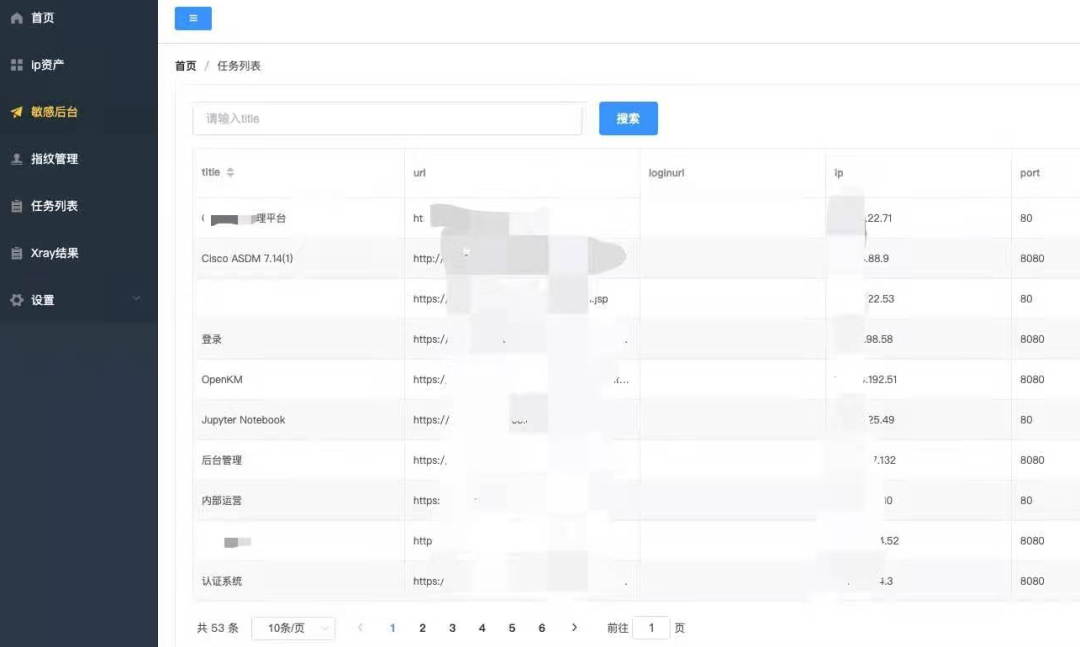1080x647 pixels.
Task: Go to the next page arrow
Action: pyautogui.click(x=574, y=628)
